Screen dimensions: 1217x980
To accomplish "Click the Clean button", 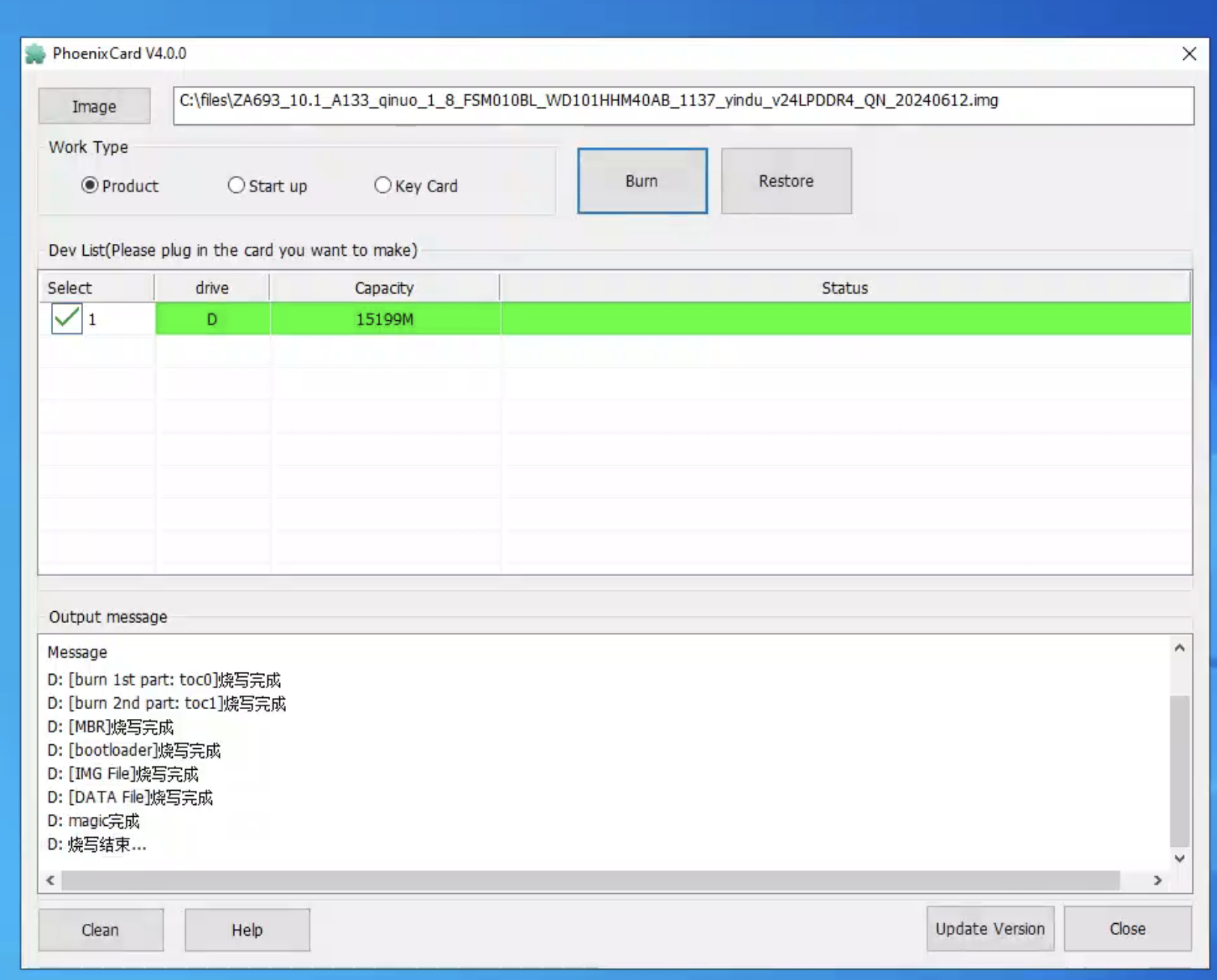I will (100, 930).
